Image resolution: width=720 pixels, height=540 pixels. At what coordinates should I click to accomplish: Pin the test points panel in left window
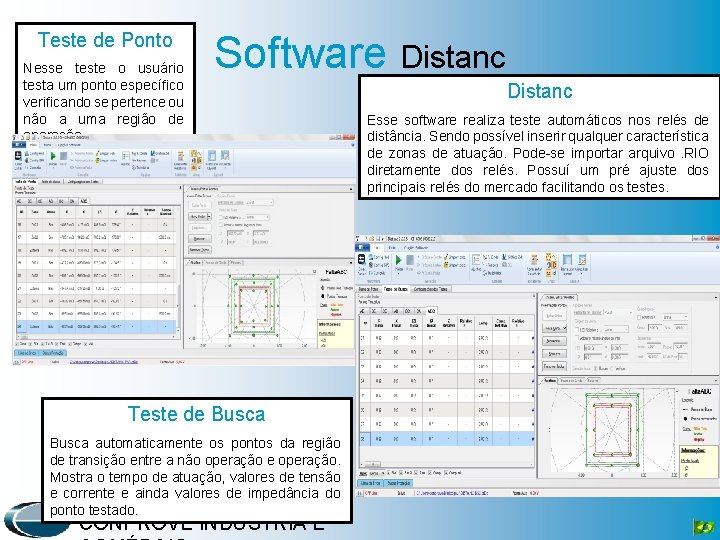tap(180, 188)
